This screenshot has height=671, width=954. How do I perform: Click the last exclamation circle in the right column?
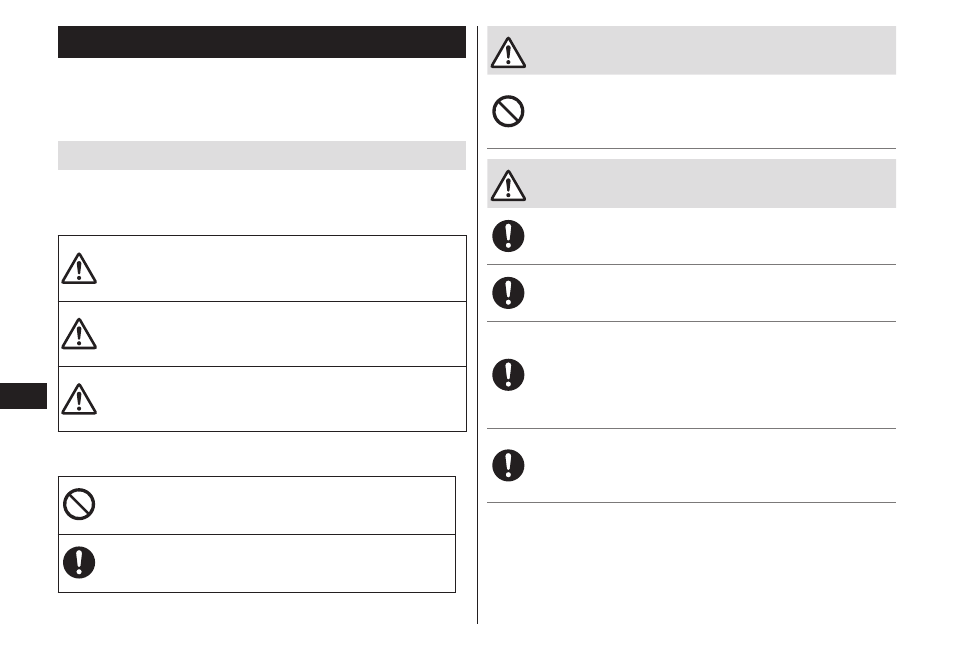[x=508, y=465]
